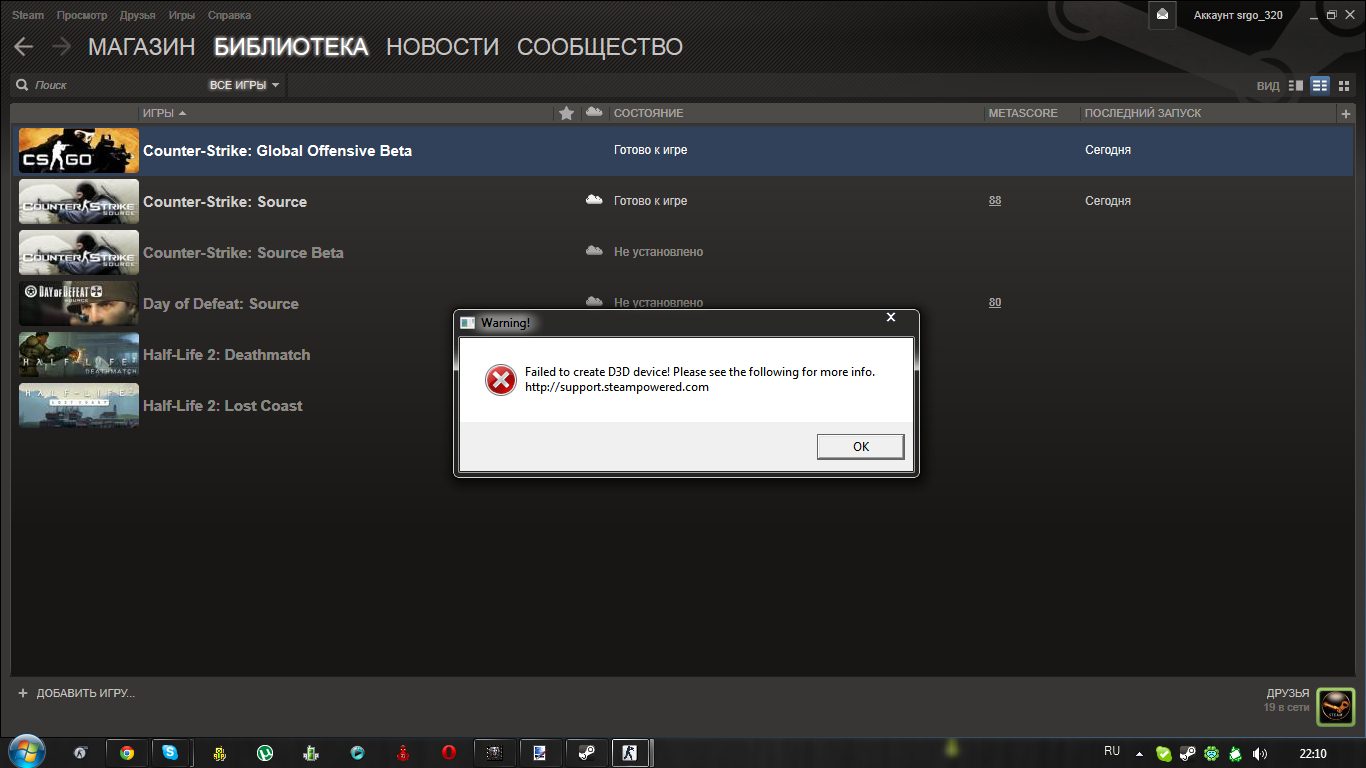1366x768 pixels.
Task: Sort by the favorites star column
Action: [566, 113]
